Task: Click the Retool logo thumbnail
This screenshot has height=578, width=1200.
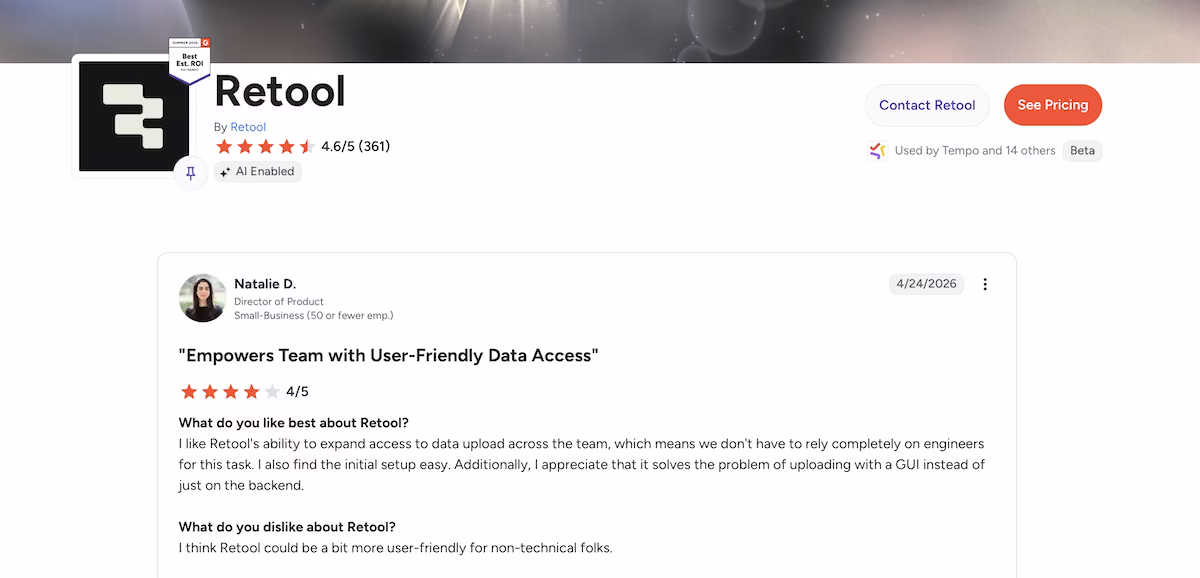Action: 133,116
